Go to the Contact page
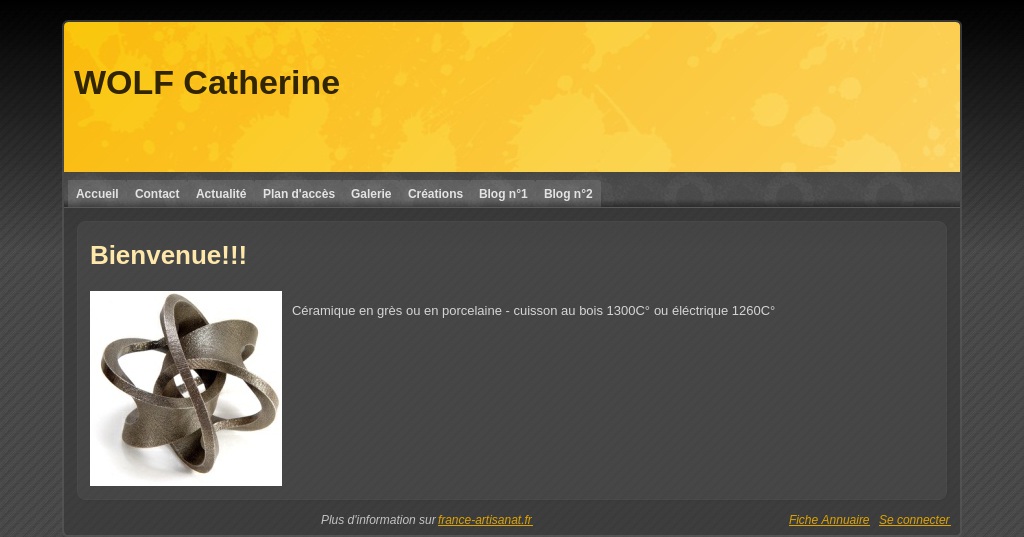Viewport: 1024px width, 537px height. tap(157, 194)
